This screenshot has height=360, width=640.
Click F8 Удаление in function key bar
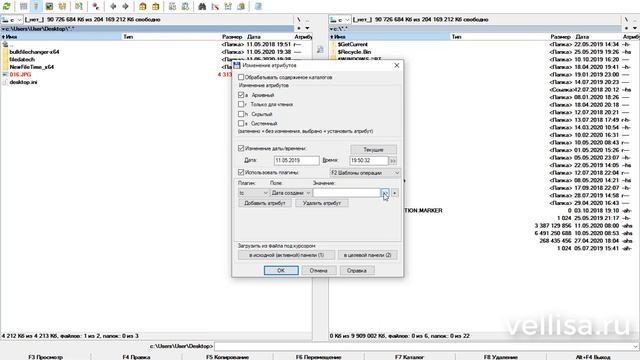[500, 357]
